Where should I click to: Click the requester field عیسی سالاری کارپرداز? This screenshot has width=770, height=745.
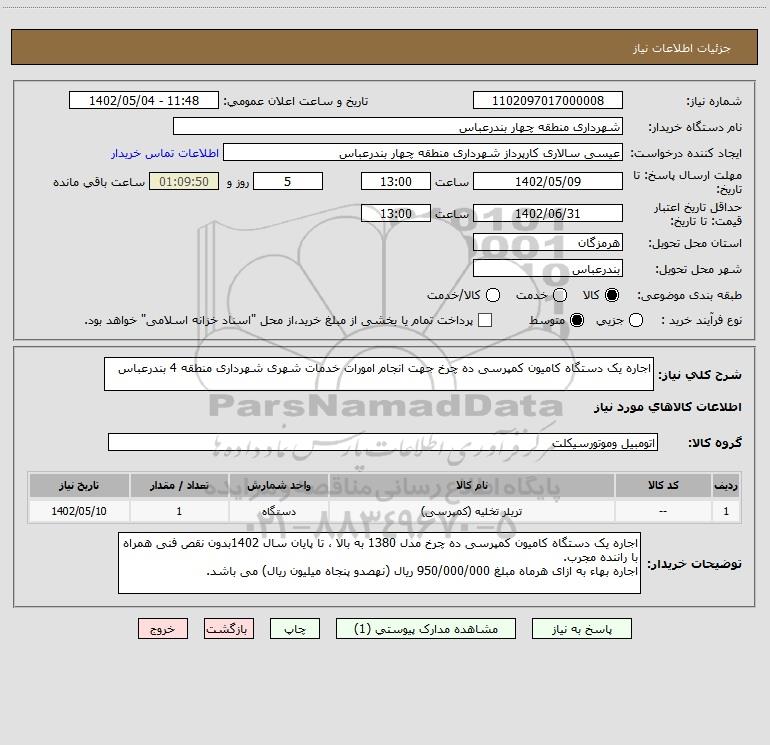point(423,152)
